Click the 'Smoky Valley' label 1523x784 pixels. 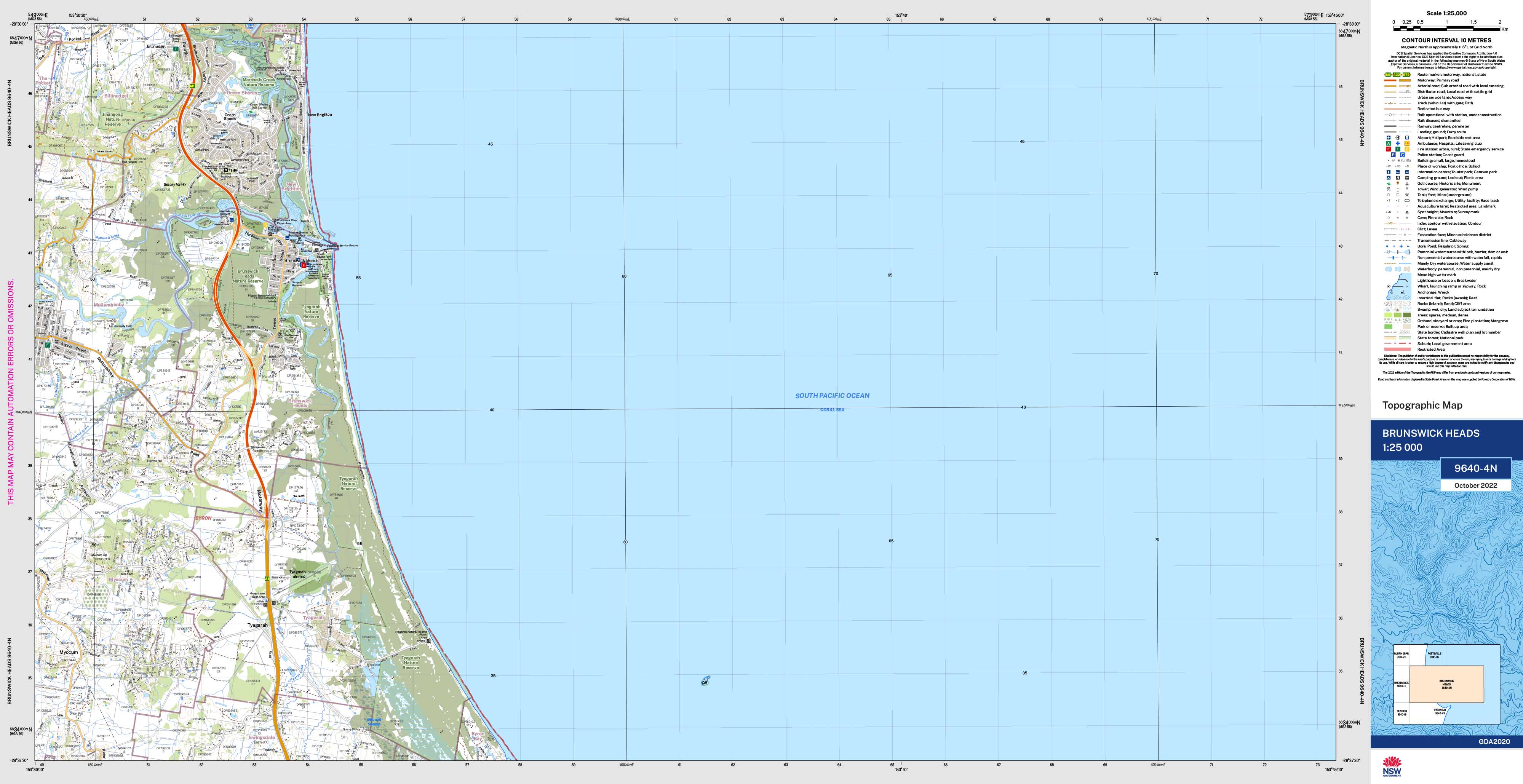coord(175,184)
